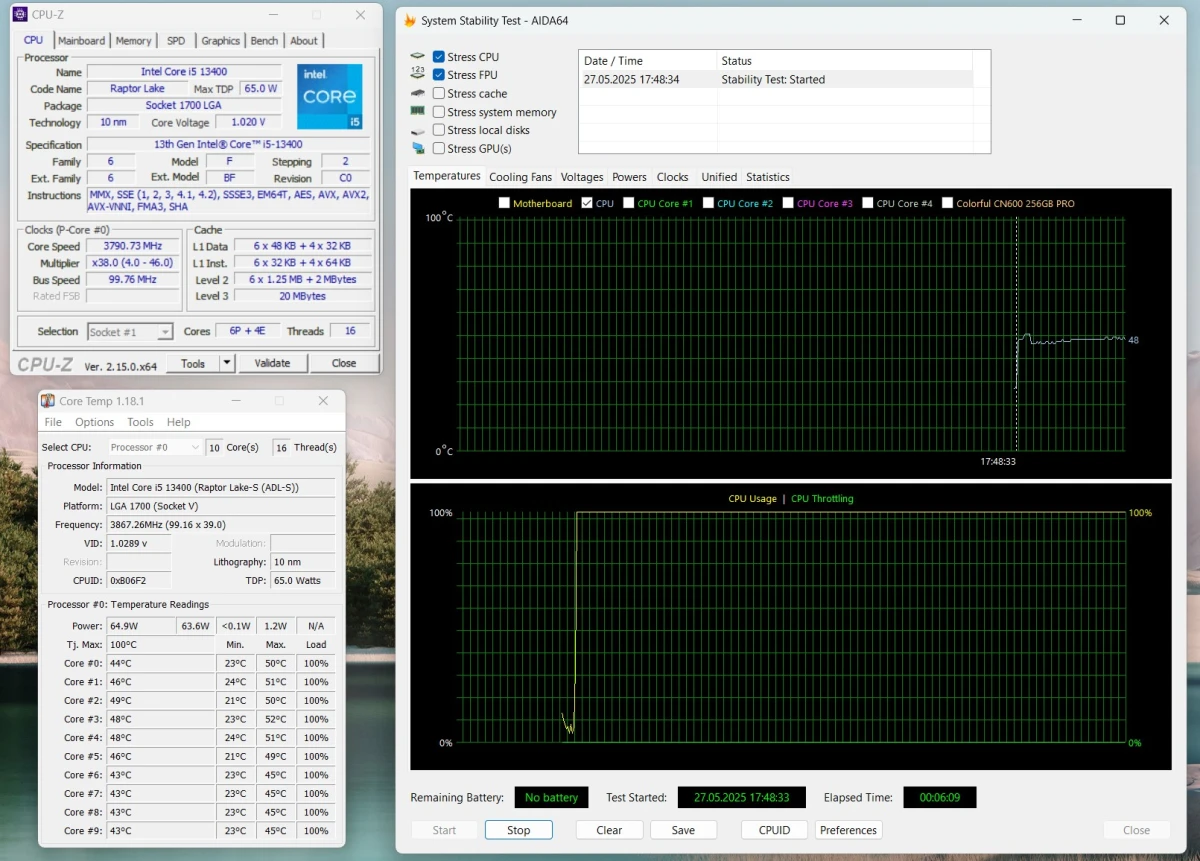1200x861 pixels.
Task: Open Core Temp File menu
Action: pyautogui.click(x=53, y=422)
